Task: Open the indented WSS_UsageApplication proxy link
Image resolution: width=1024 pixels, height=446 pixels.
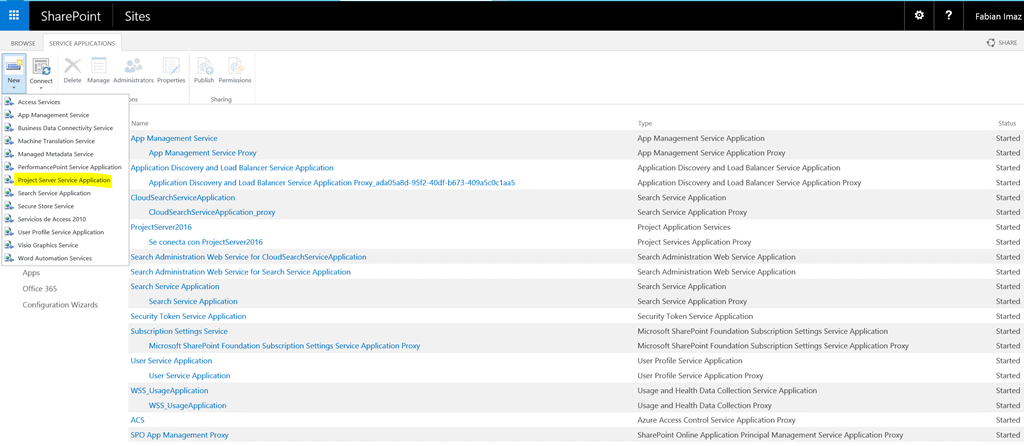Action: [187, 406]
